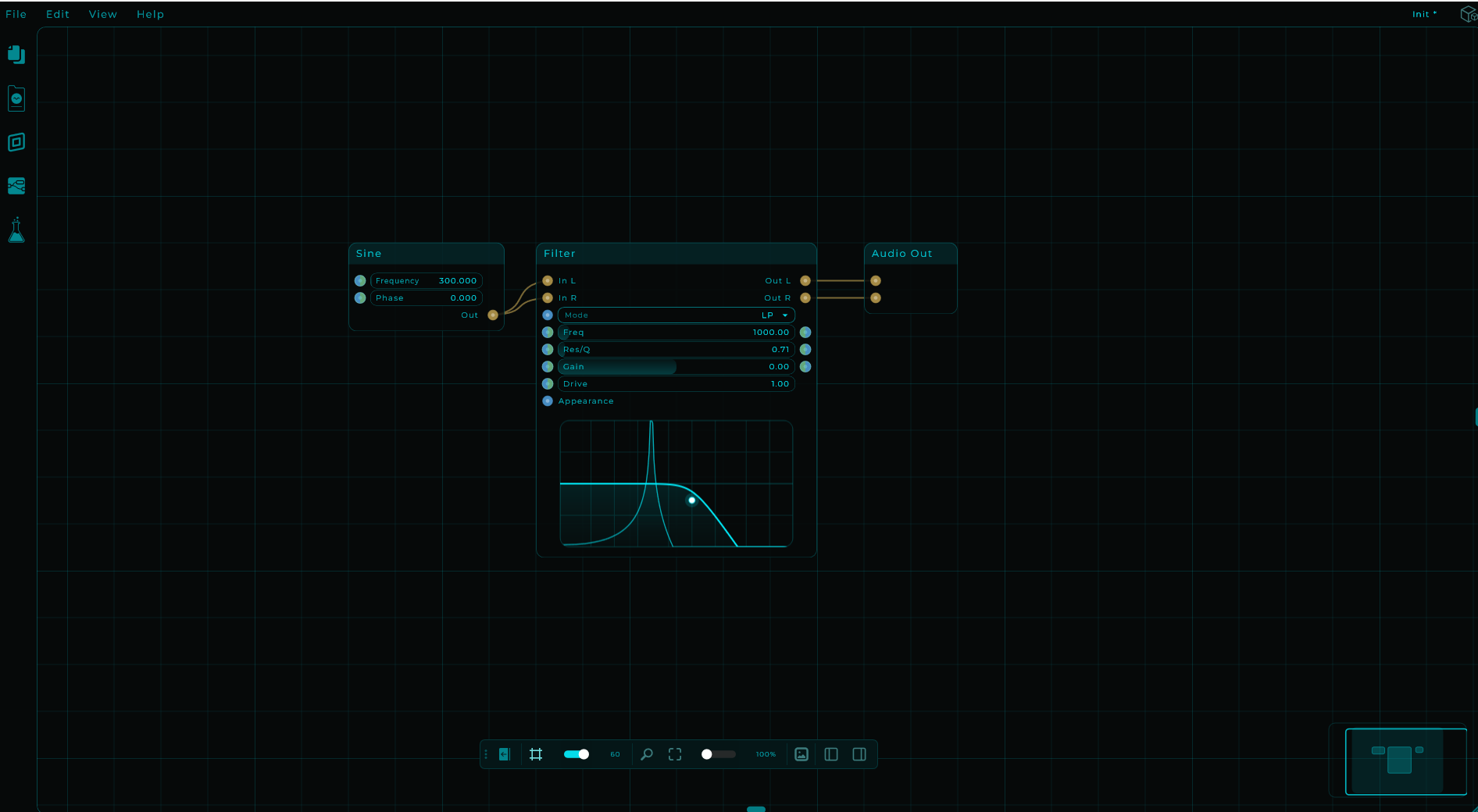
Task: Edit the Sine Frequency value field
Action: (427, 281)
